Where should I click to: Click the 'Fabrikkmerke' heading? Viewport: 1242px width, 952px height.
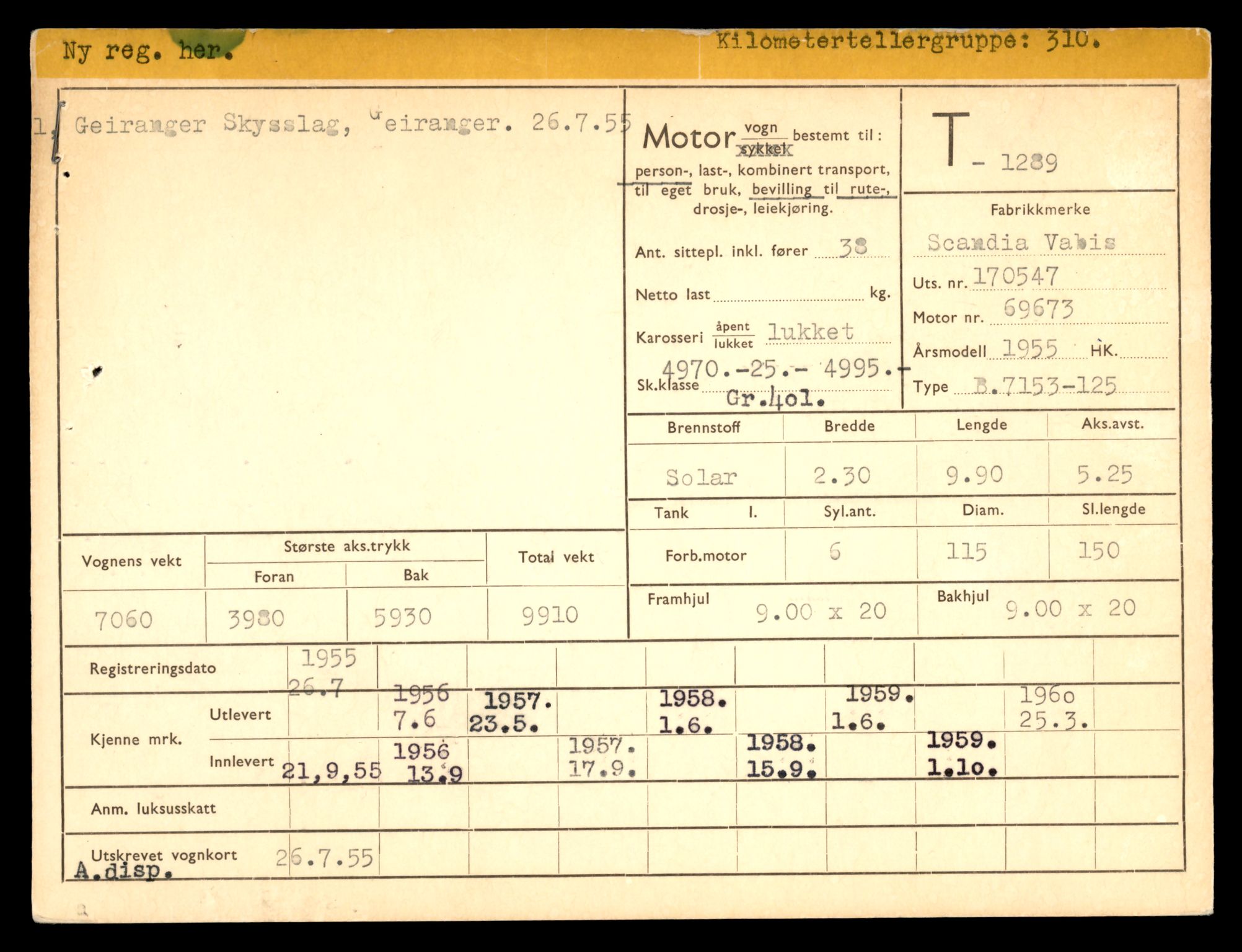pyautogui.click(x=1040, y=209)
